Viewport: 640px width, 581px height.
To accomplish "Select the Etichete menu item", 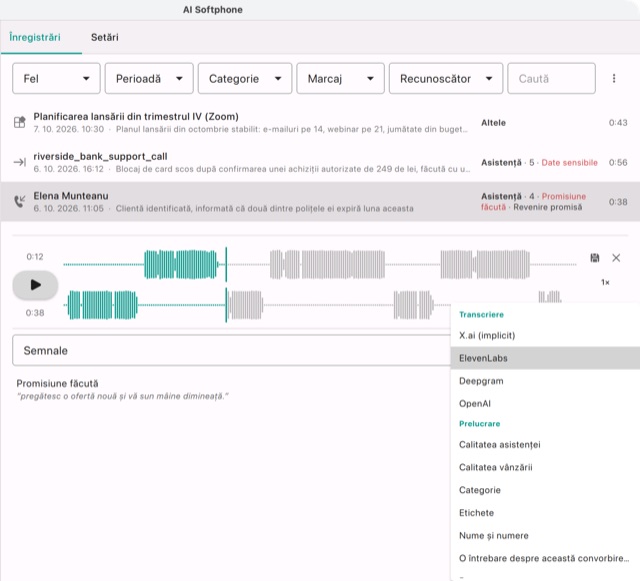I will (x=545, y=513).
